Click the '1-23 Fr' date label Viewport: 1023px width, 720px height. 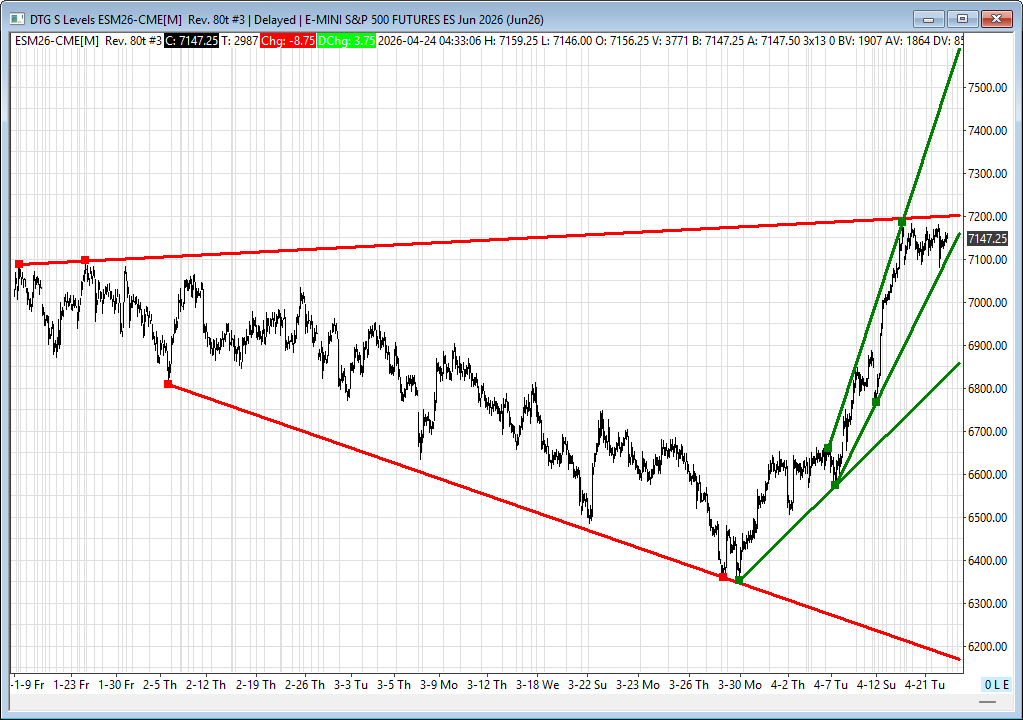[x=71, y=685]
